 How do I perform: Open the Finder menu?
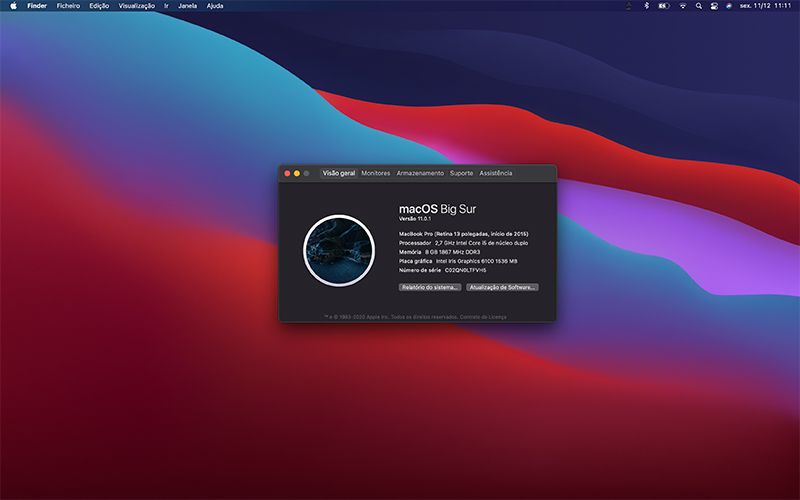(x=37, y=6)
